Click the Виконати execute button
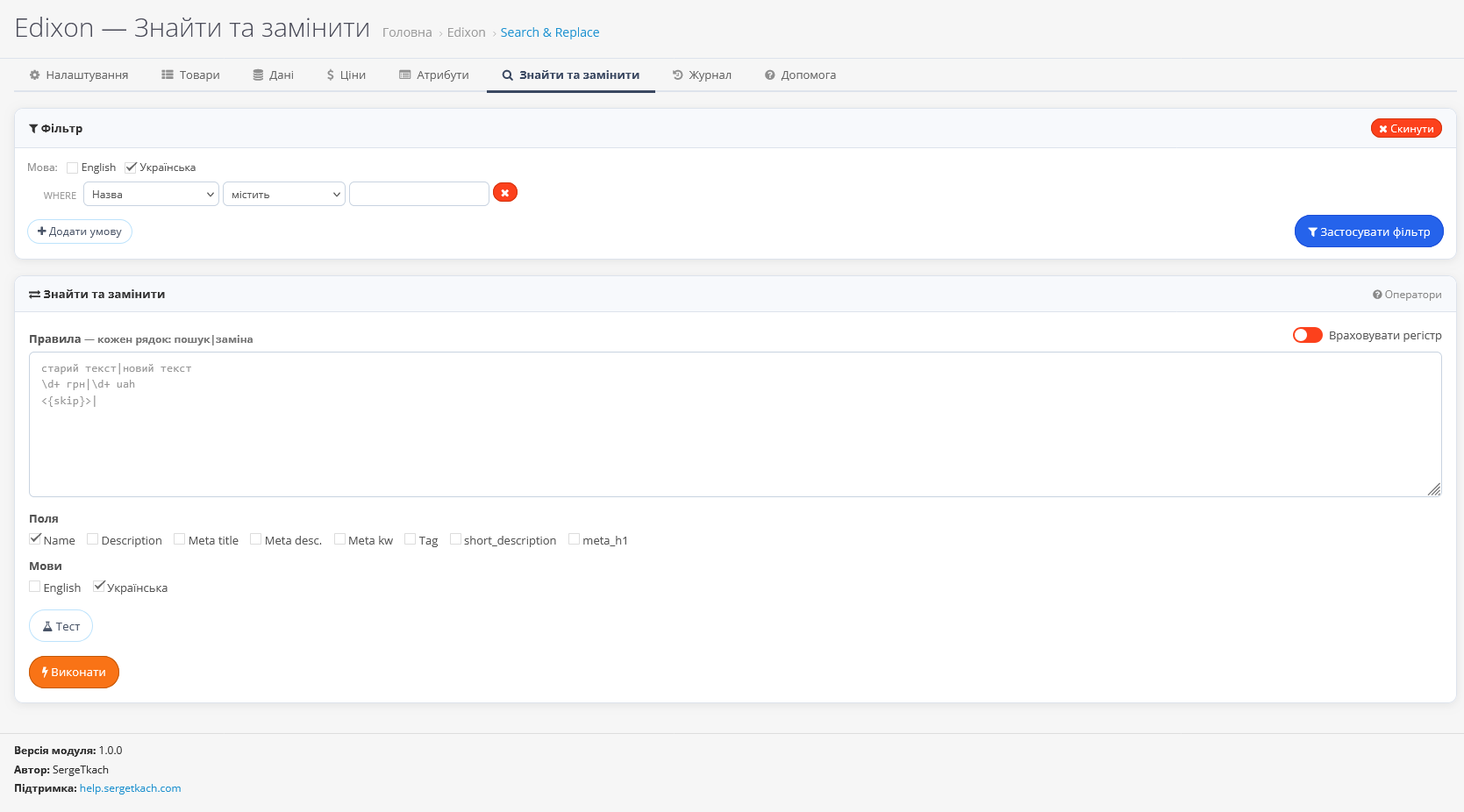The height and width of the screenshot is (812, 1464). tap(74, 673)
